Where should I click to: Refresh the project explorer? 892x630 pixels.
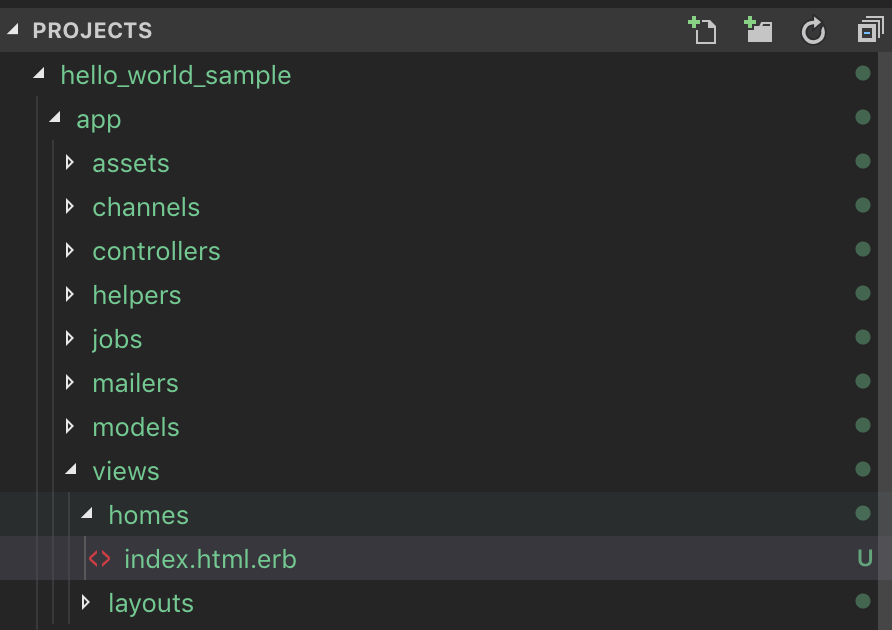[x=813, y=31]
